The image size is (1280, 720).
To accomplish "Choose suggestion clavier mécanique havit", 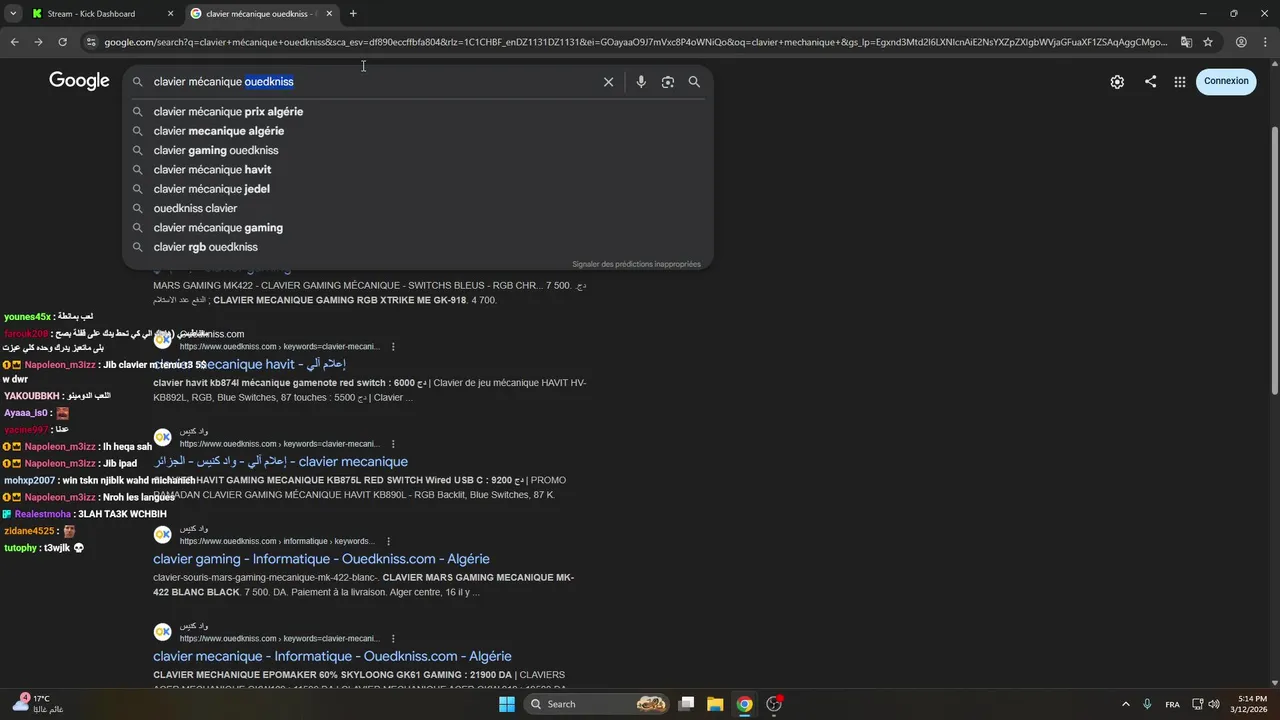I will [x=418, y=170].
